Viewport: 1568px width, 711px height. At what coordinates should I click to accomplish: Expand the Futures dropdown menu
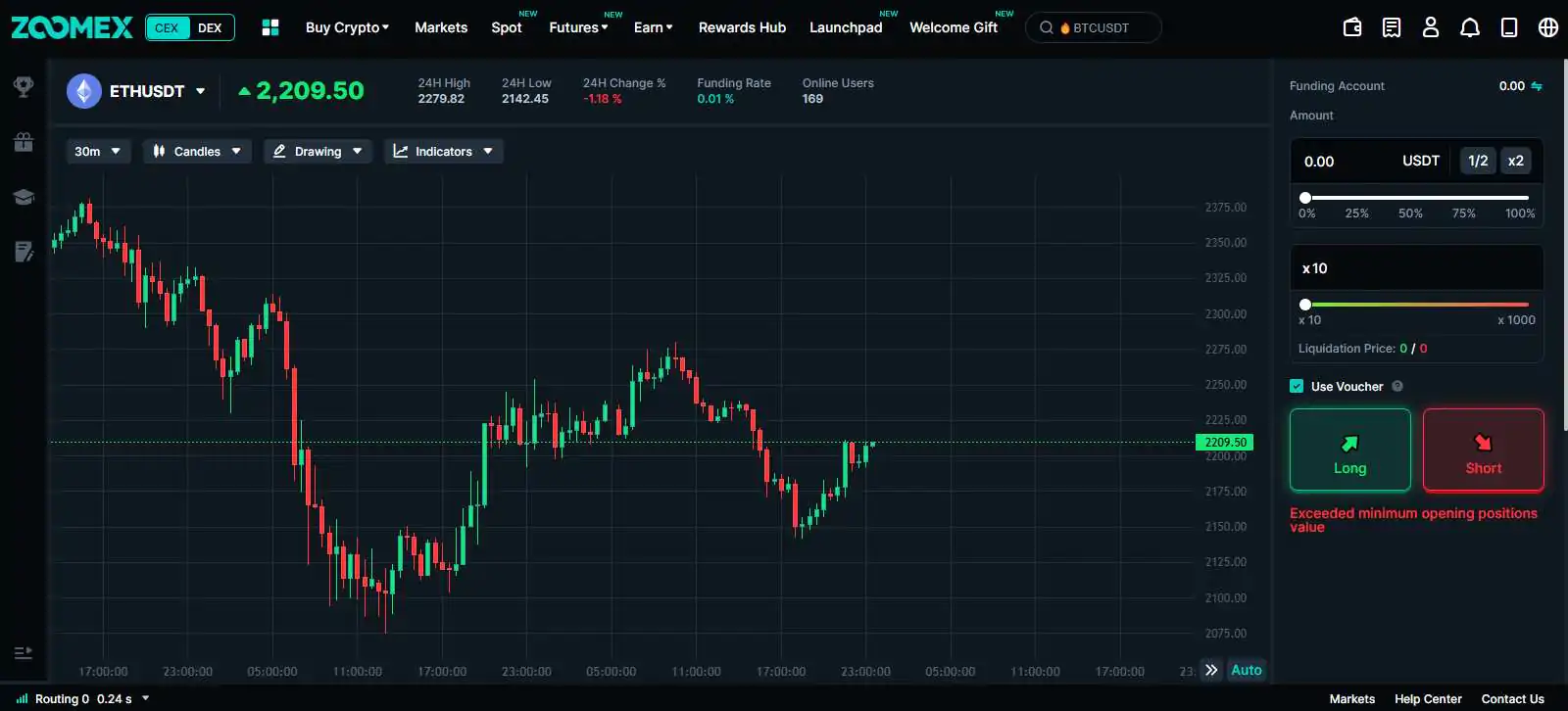[578, 27]
